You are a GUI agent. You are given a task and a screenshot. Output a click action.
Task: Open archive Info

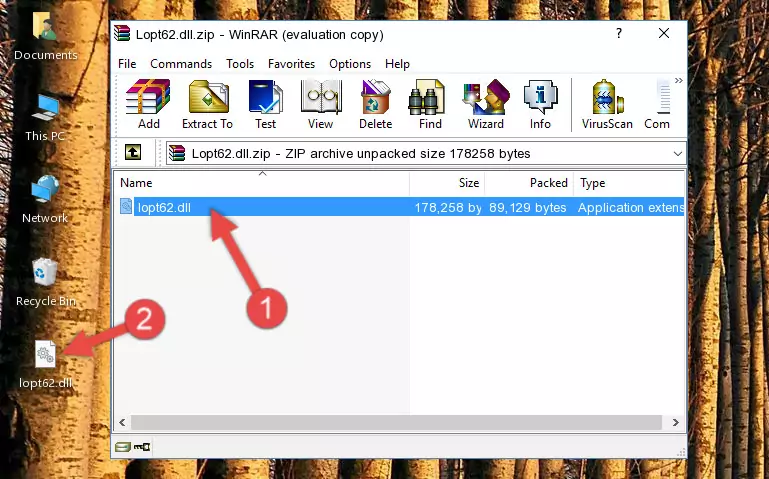(x=540, y=104)
